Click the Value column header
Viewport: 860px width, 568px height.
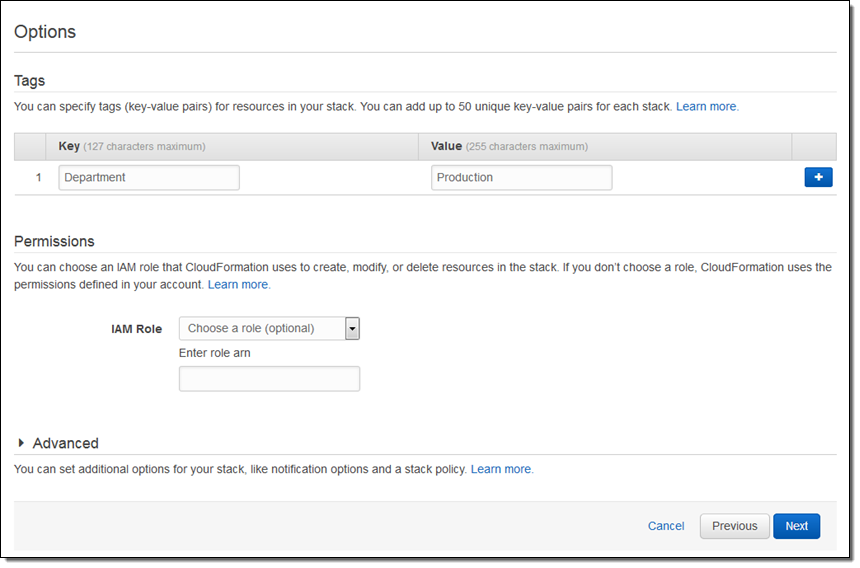click(446, 146)
